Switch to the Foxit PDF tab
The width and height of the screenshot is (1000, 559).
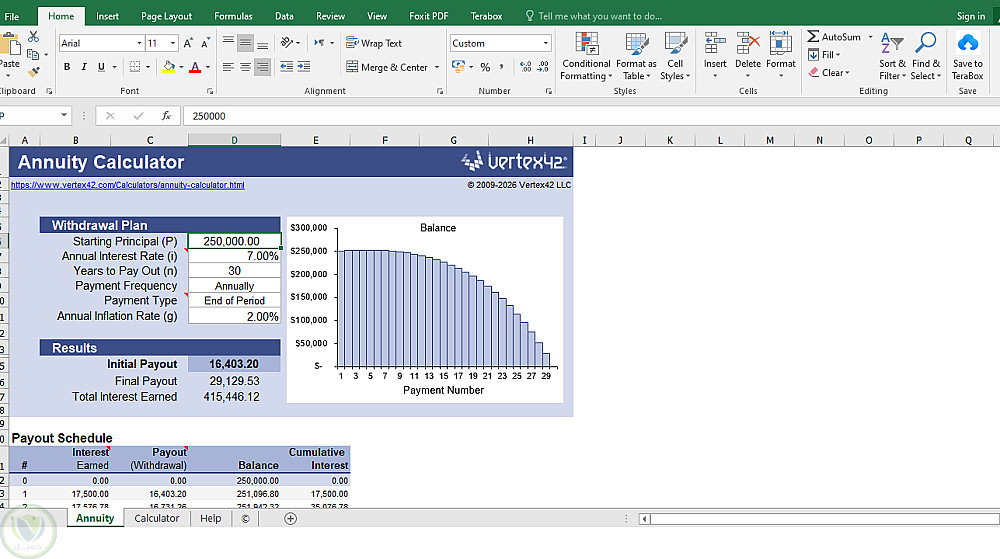428,16
